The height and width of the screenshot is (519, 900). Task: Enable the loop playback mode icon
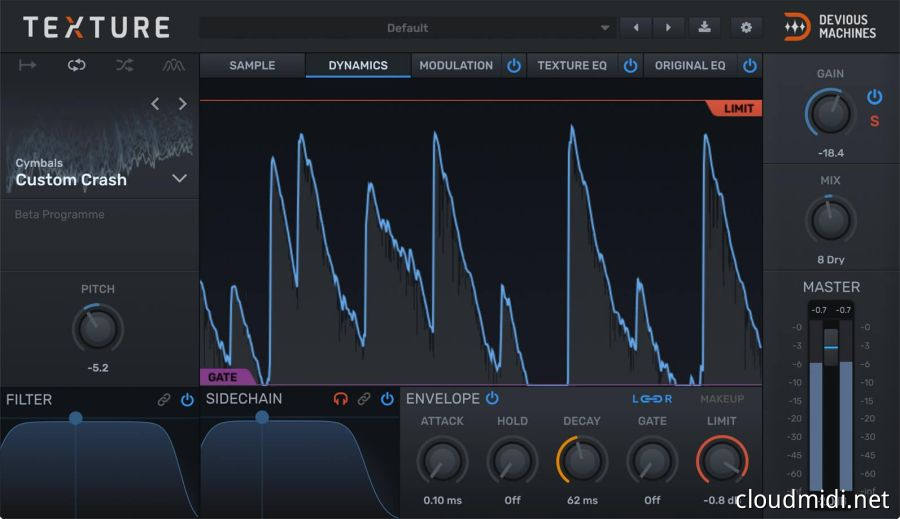76,65
